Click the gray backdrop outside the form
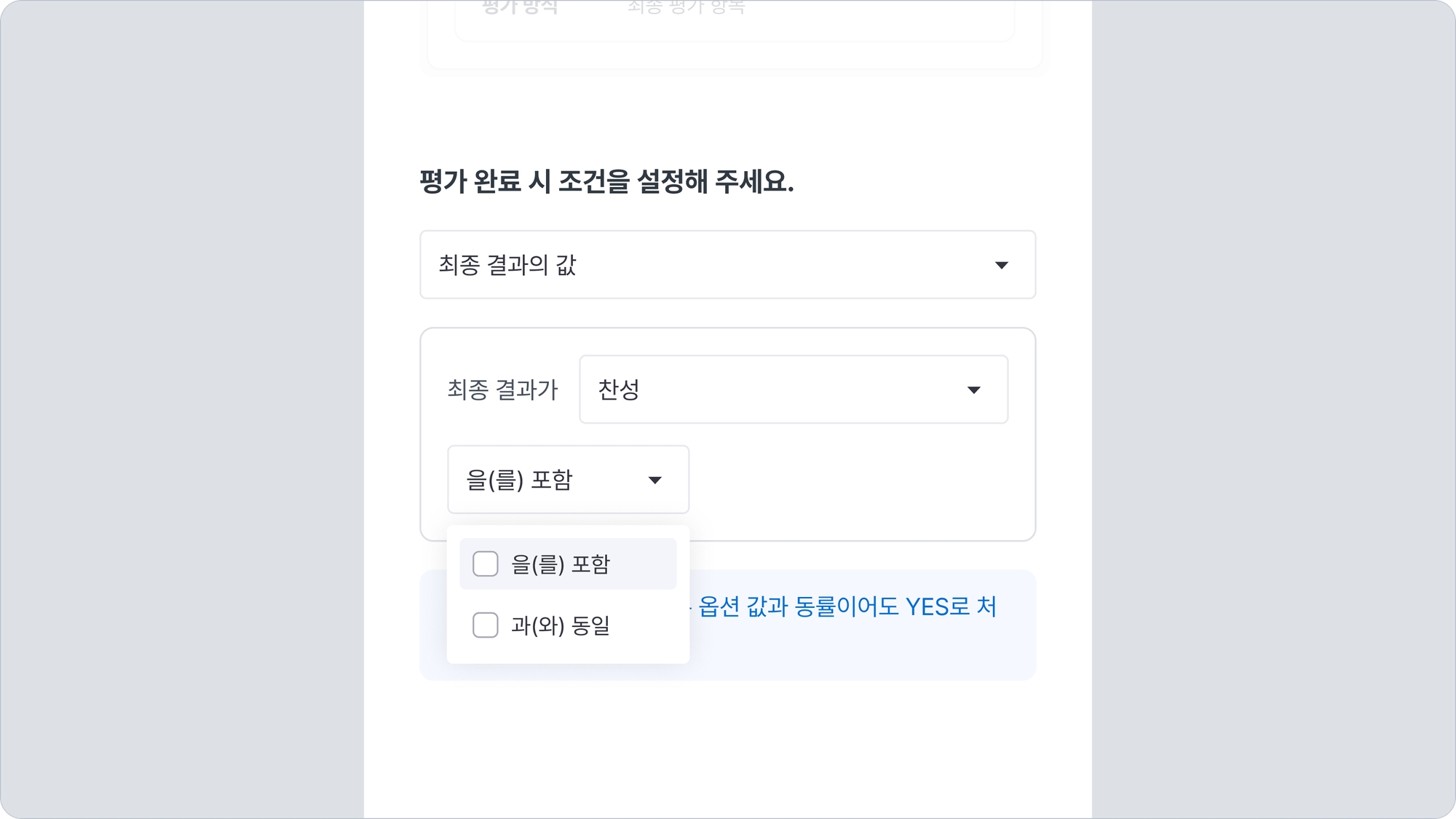 point(182,408)
